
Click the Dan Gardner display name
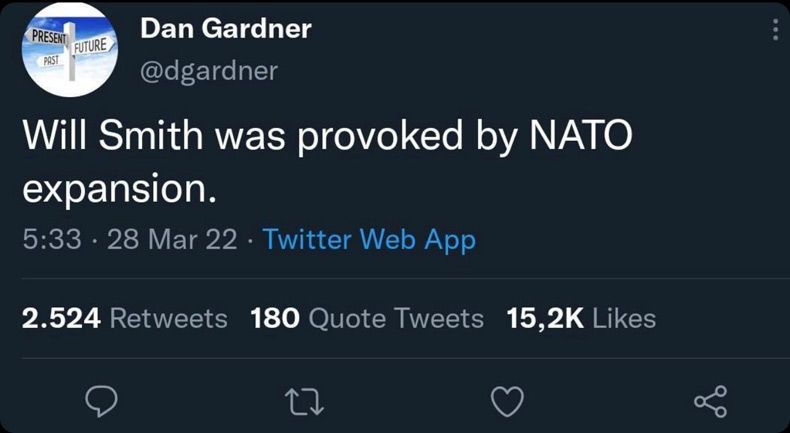pos(225,28)
